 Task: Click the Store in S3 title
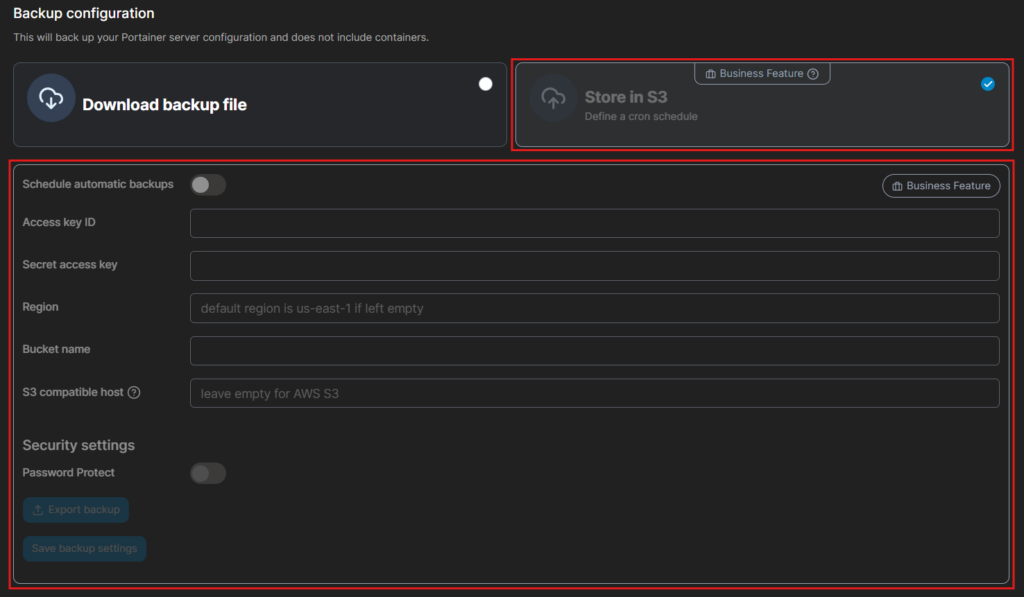tap(626, 97)
